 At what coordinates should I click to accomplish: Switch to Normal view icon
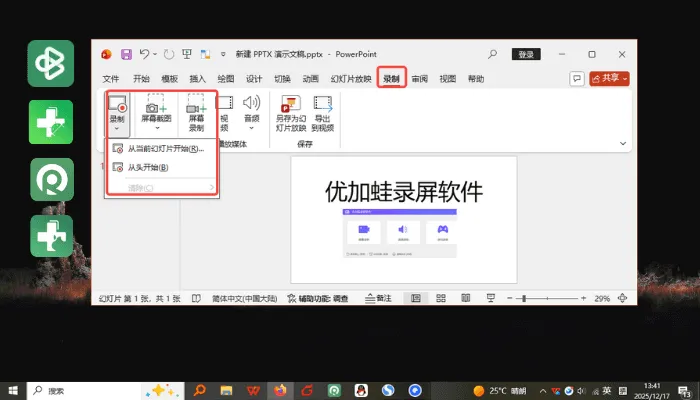416,298
